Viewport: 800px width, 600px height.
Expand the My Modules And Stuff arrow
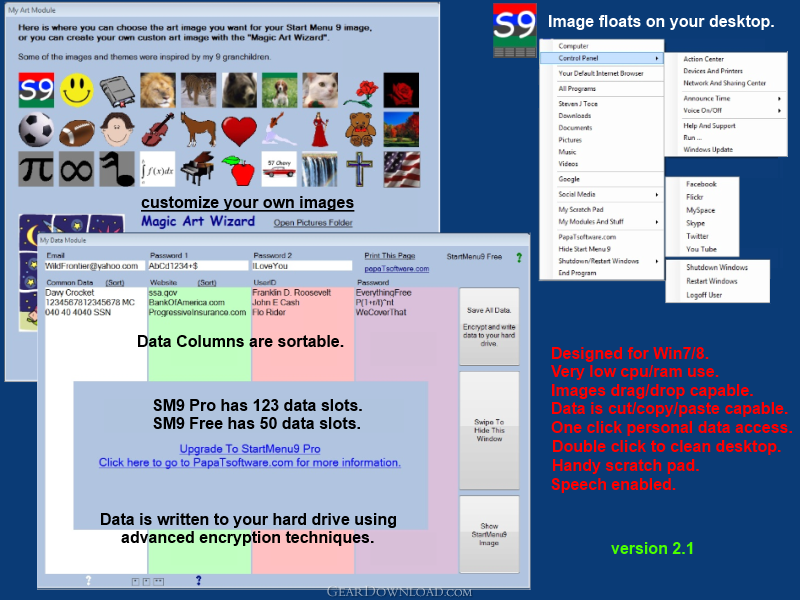tap(657, 222)
